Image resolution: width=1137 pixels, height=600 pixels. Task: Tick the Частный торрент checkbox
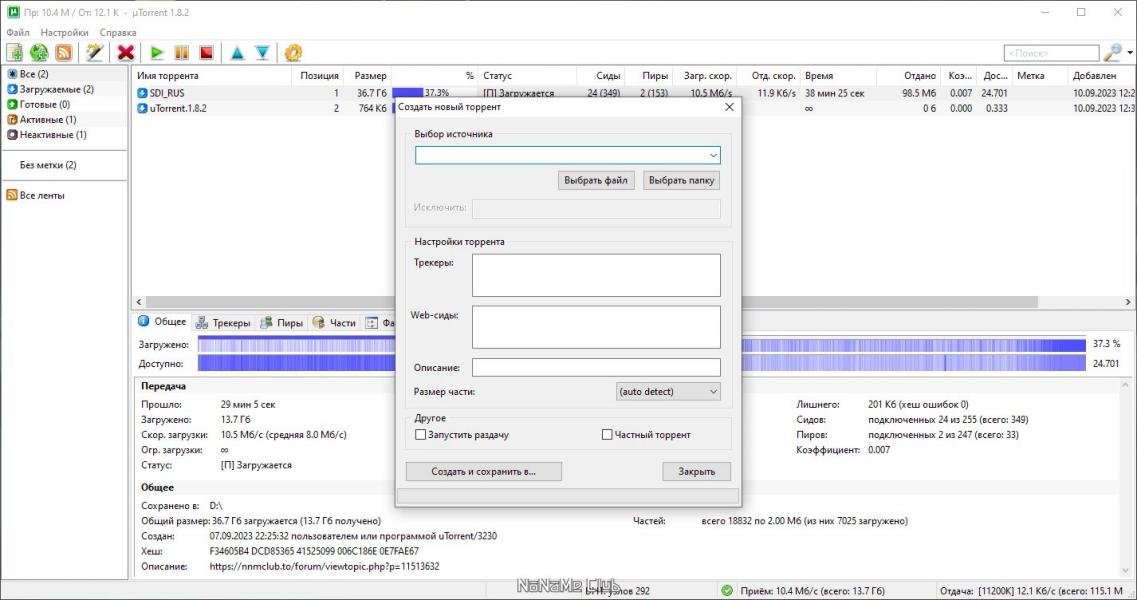click(x=607, y=435)
